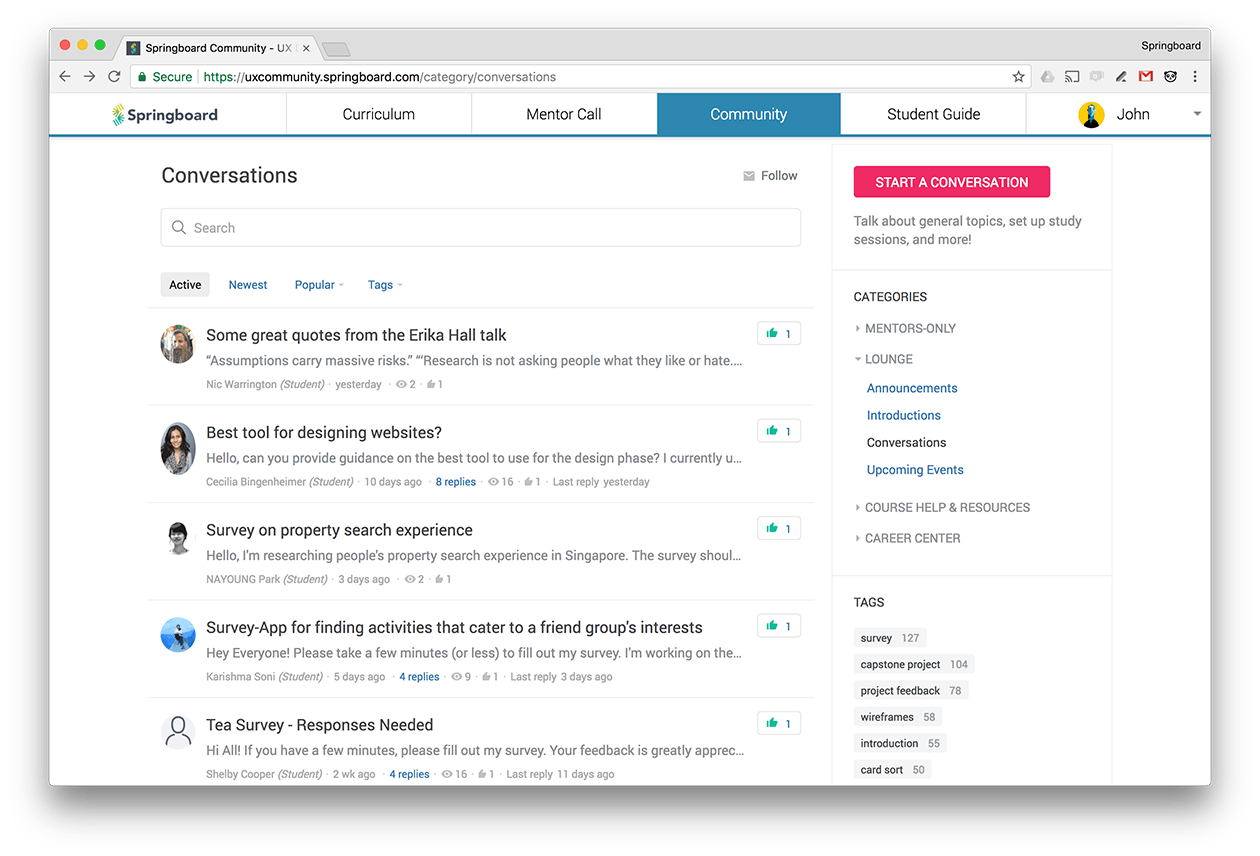Open the Student Guide tab
This screenshot has height=856, width=1260.
point(932,114)
